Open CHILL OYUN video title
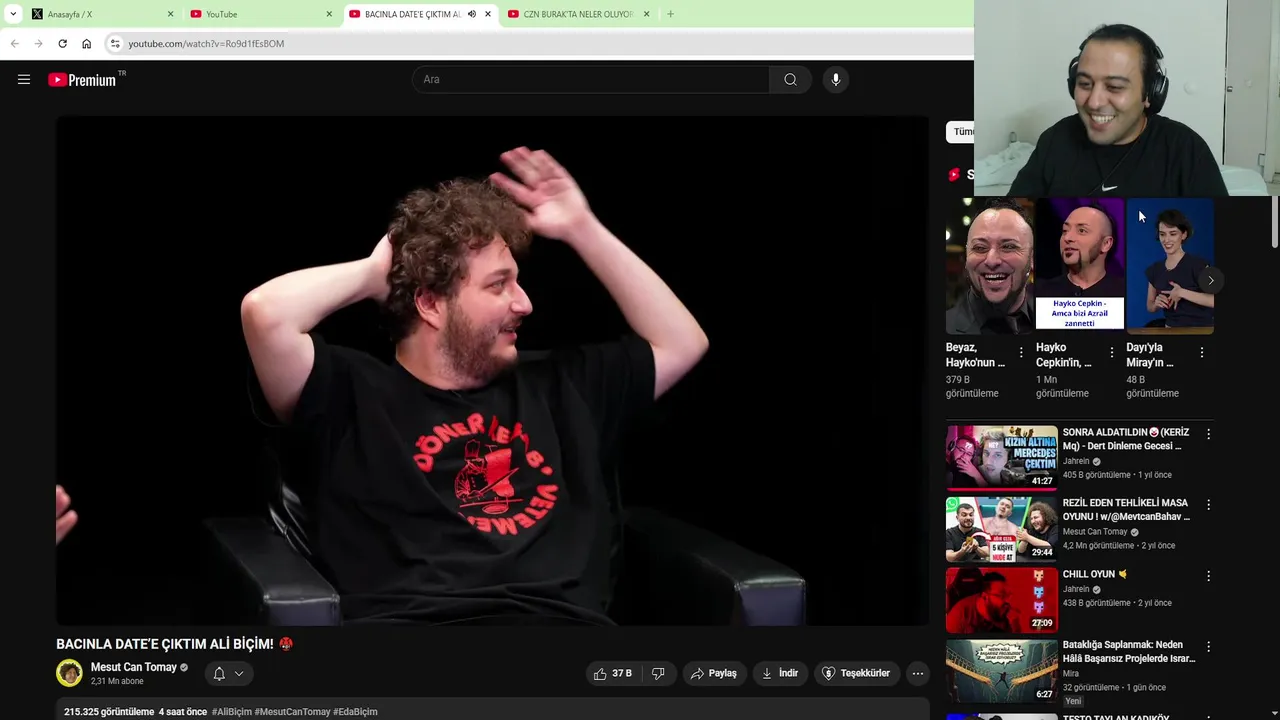Image resolution: width=1280 pixels, height=720 pixels. pos(1095,574)
